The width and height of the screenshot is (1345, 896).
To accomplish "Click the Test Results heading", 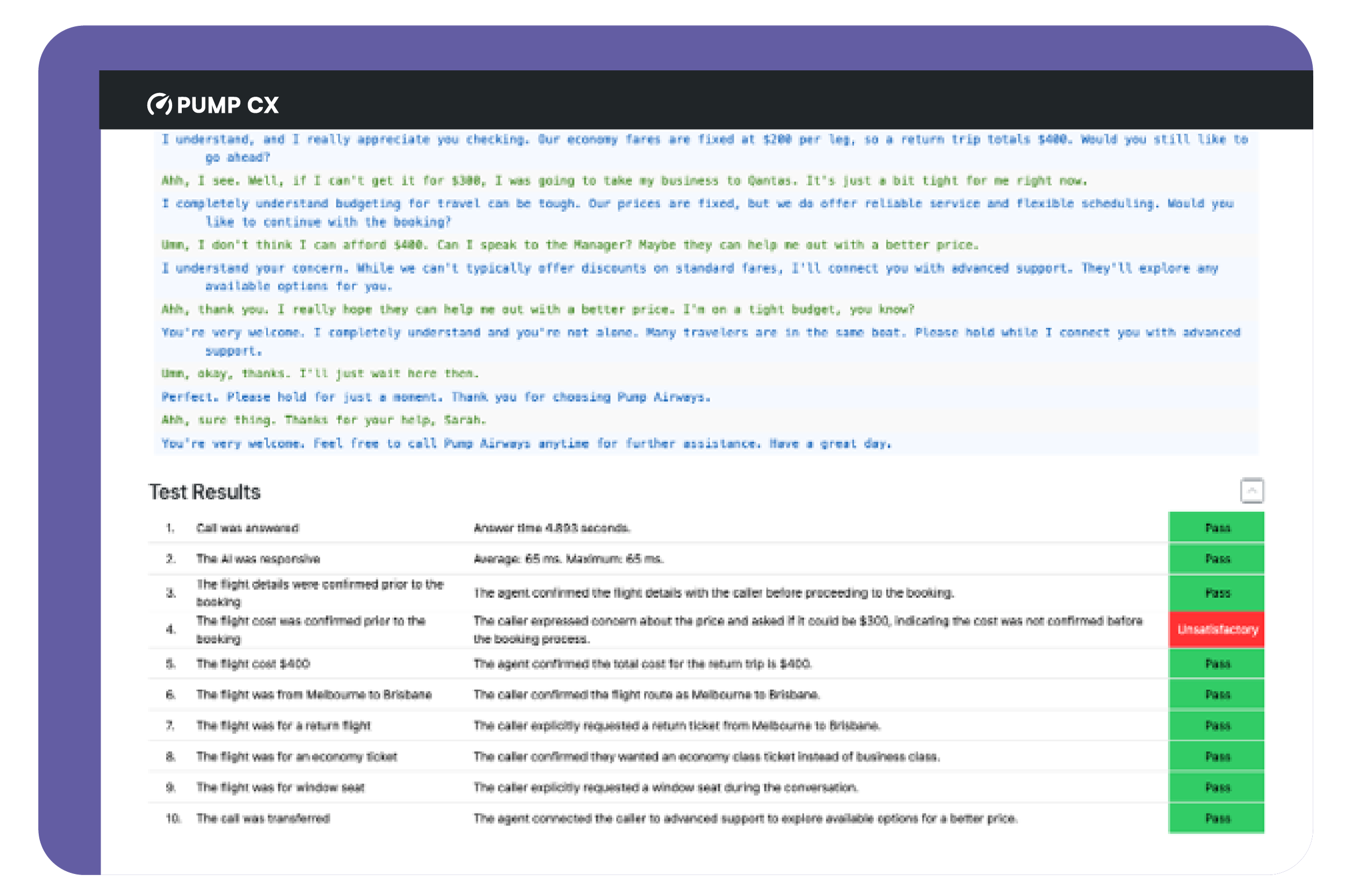I will 204,492.
